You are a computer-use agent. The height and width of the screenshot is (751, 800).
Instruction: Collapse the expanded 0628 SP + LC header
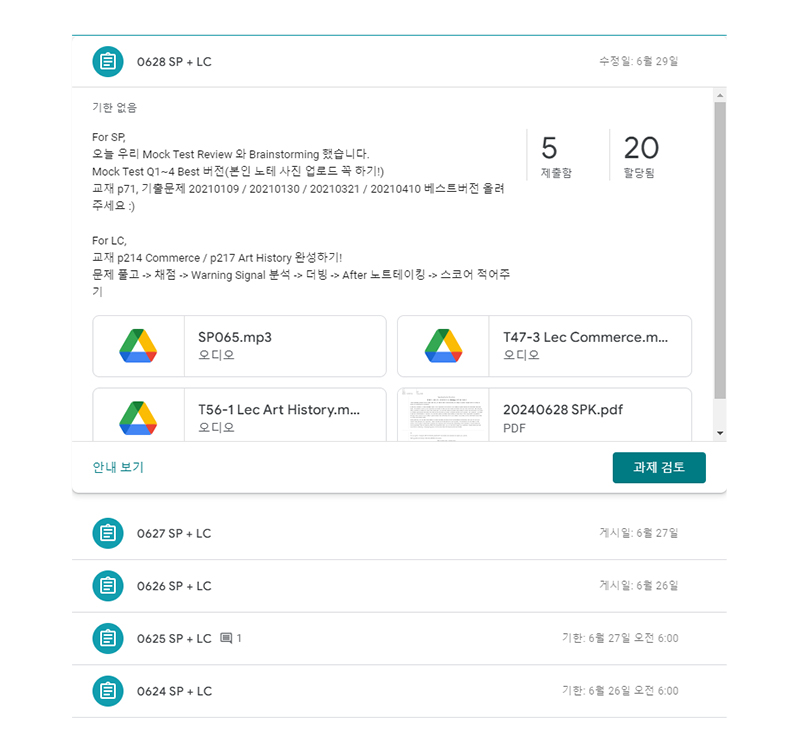pyautogui.click(x=400, y=62)
